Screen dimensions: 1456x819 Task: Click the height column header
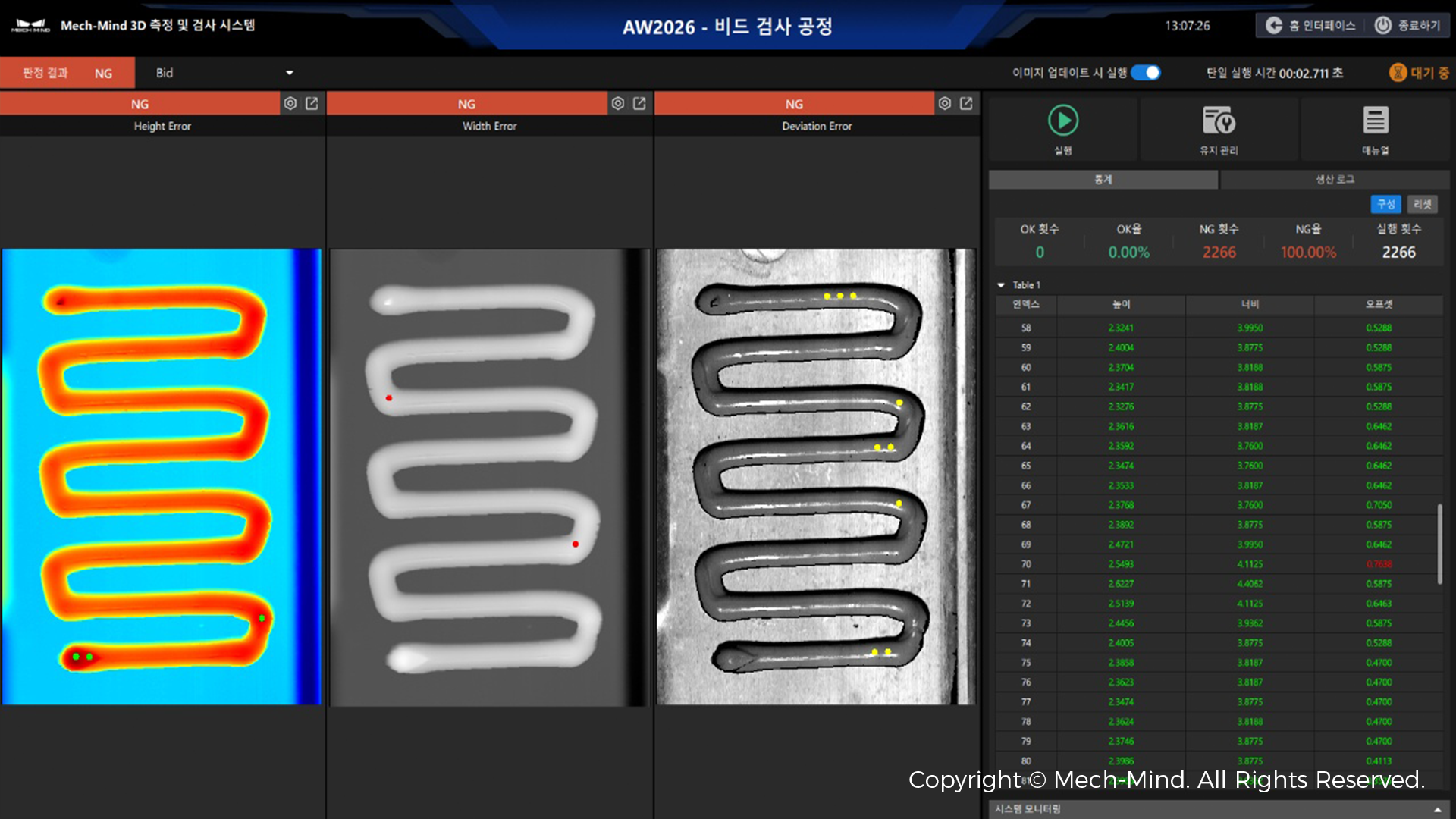(x=1121, y=304)
